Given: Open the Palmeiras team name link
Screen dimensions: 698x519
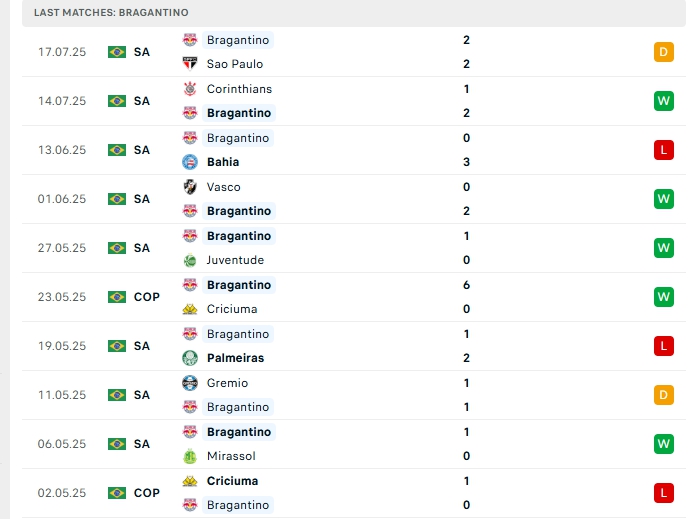Looking at the screenshot, I should pyautogui.click(x=235, y=358).
